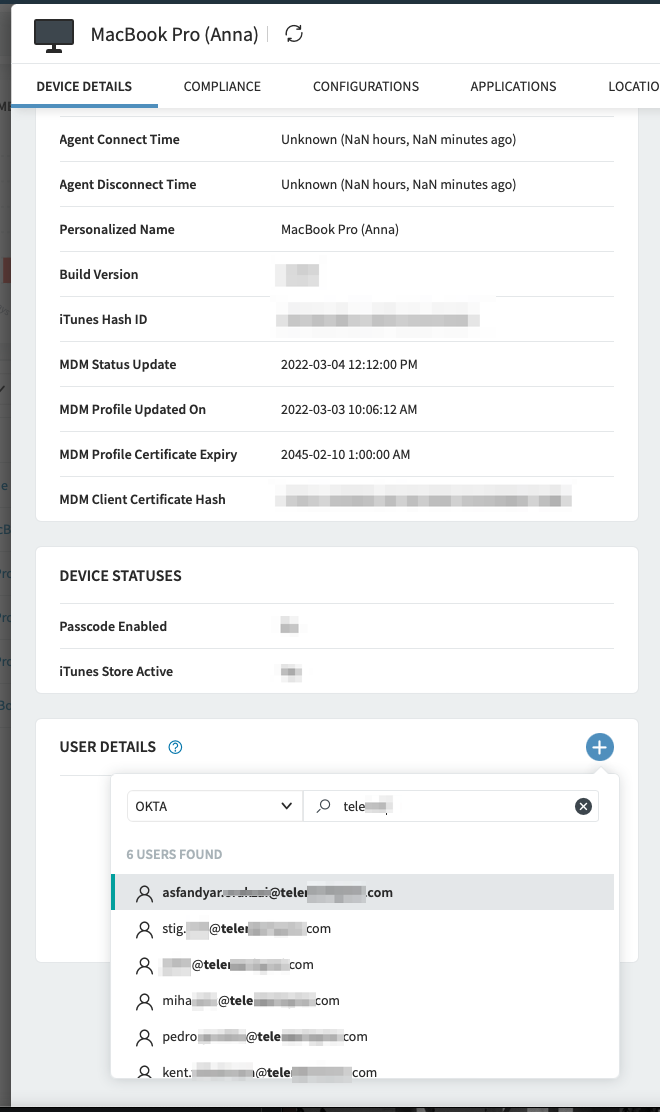Click the refresh icon beside device name

(294, 34)
